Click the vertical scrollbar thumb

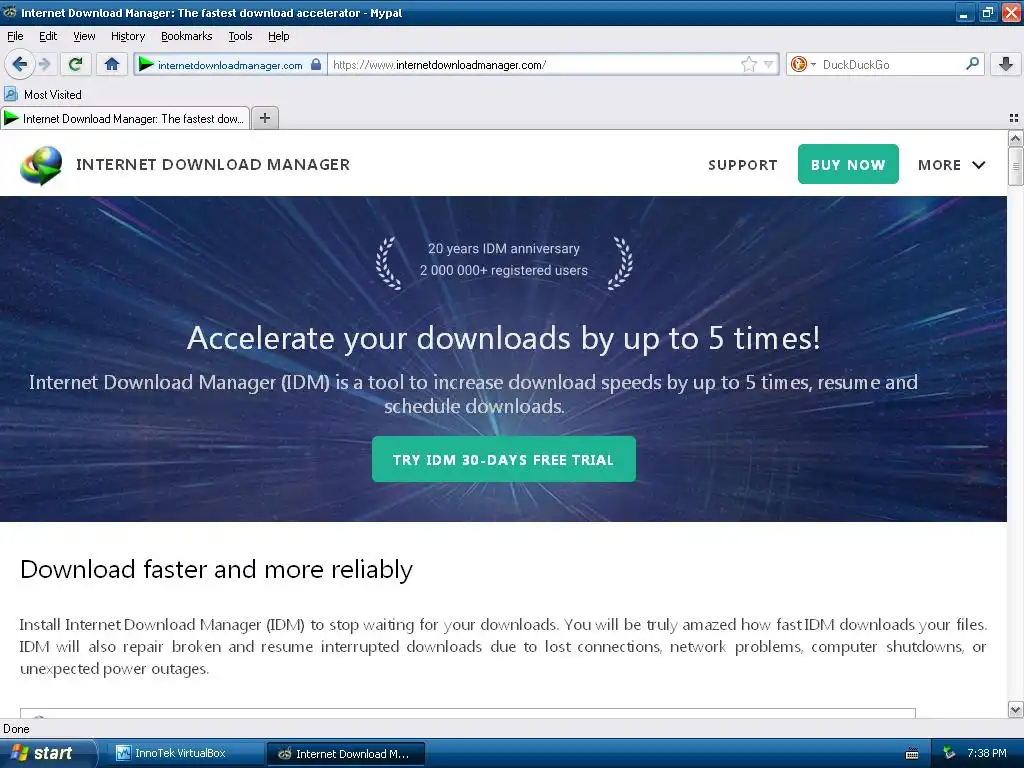(x=1015, y=166)
